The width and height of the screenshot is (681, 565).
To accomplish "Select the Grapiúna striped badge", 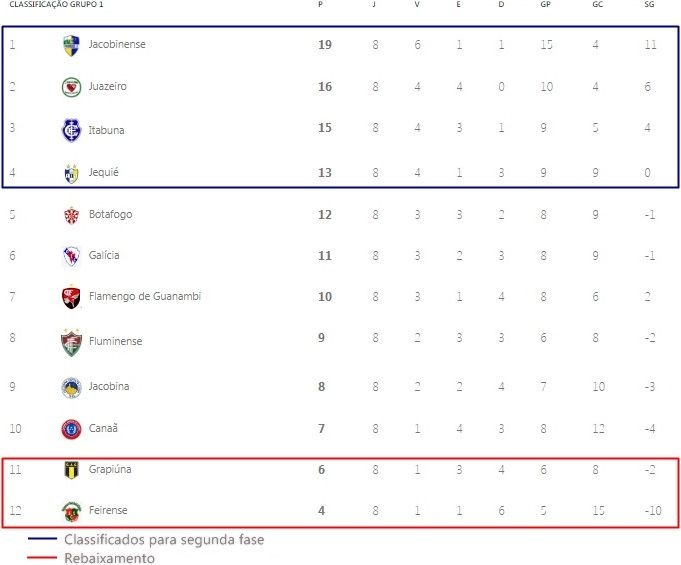I will pos(71,470).
